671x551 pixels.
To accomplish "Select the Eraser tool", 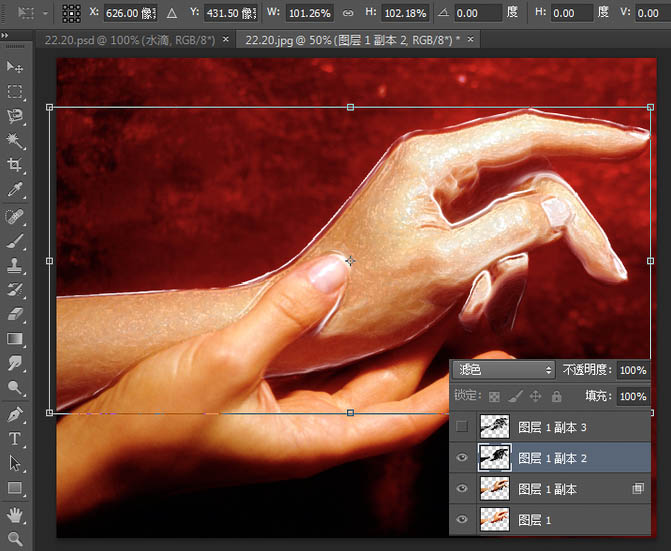I will [15, 314].
